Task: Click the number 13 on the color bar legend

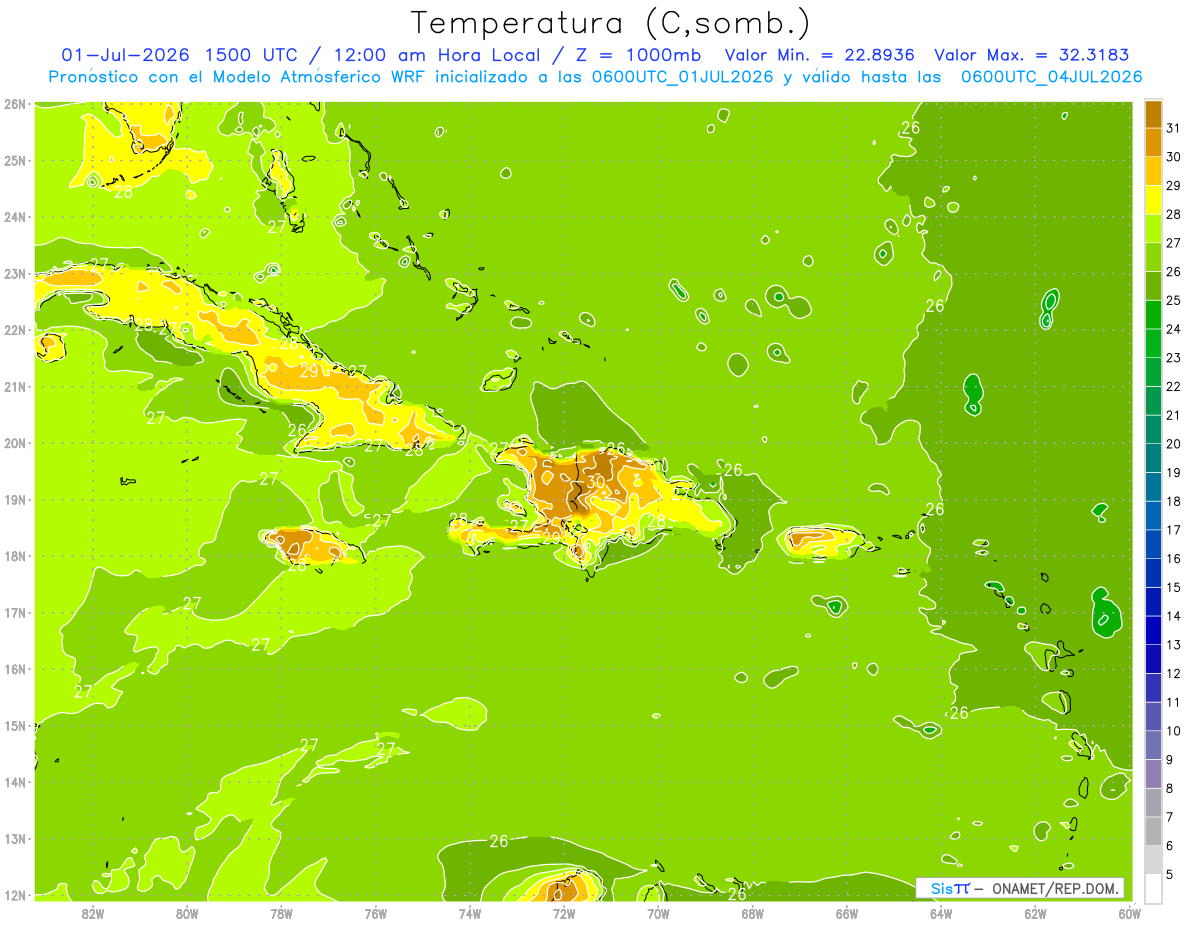Action: tap(1173, 645)
